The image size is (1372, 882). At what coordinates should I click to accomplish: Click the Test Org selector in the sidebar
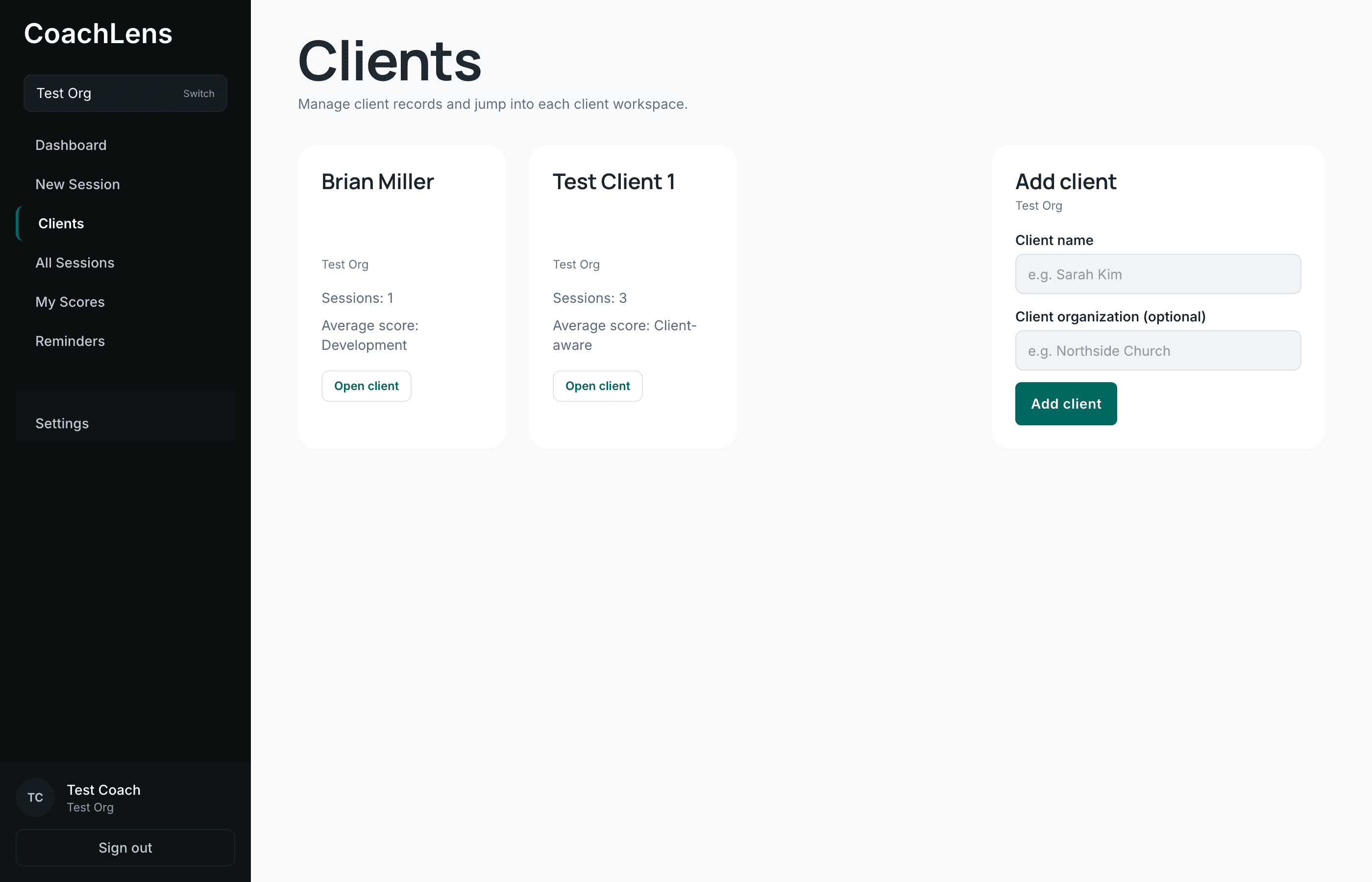125,94
